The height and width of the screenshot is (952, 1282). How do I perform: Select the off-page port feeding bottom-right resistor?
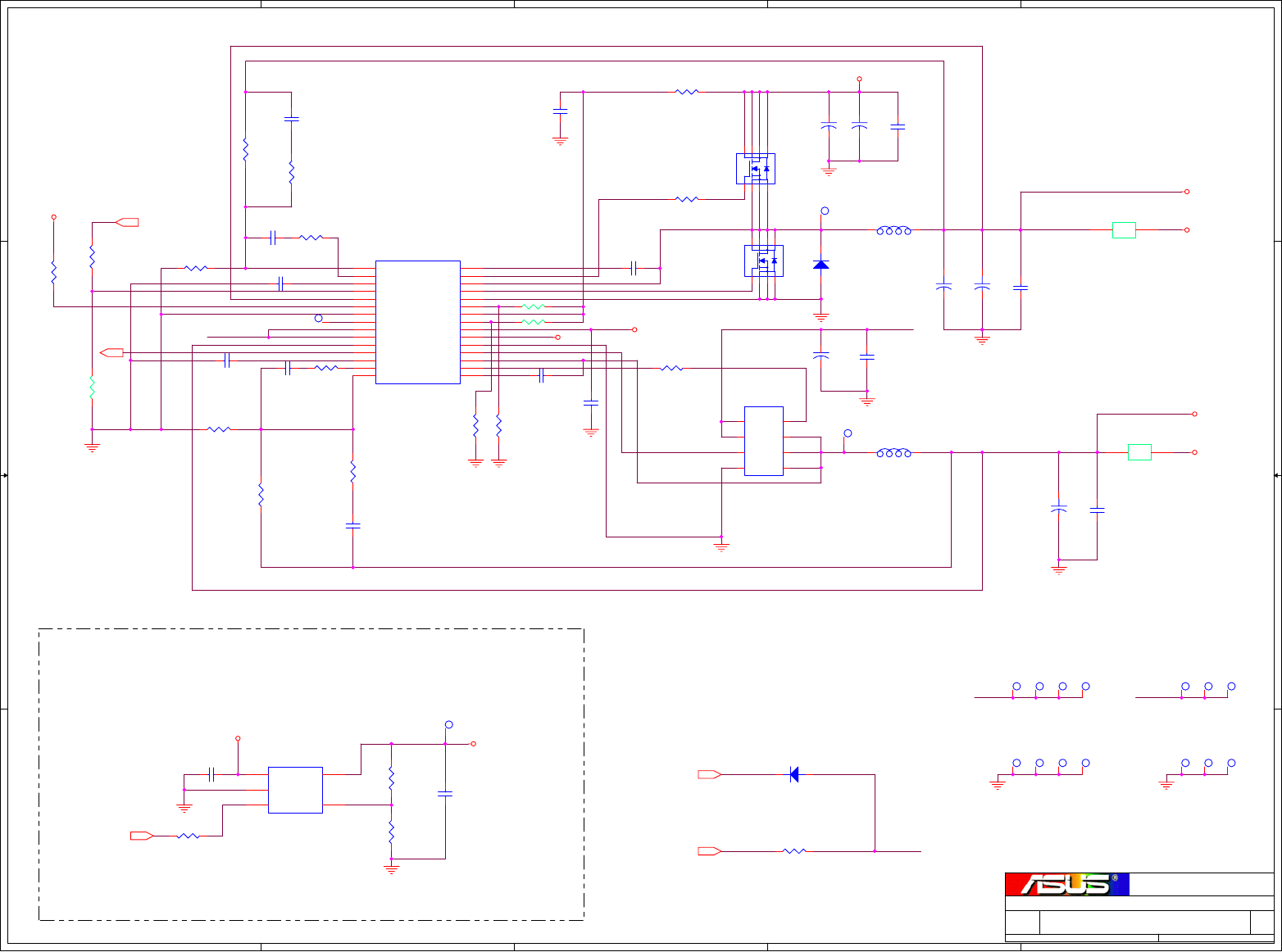pyautogui.click(x=710, y=851)
